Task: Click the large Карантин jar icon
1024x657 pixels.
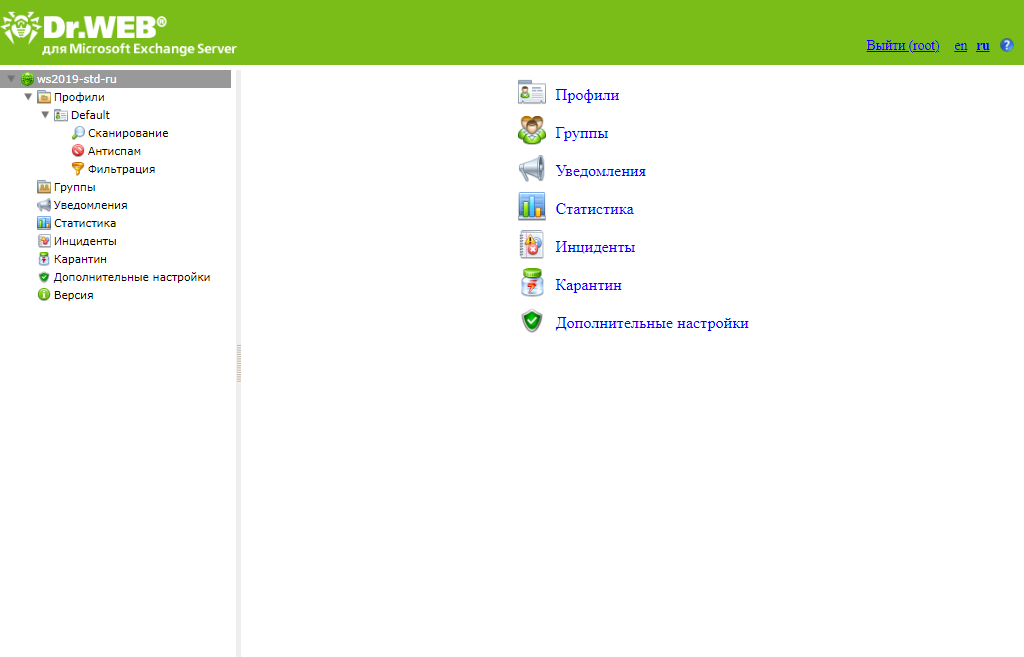Action: (x=532, y=283)
